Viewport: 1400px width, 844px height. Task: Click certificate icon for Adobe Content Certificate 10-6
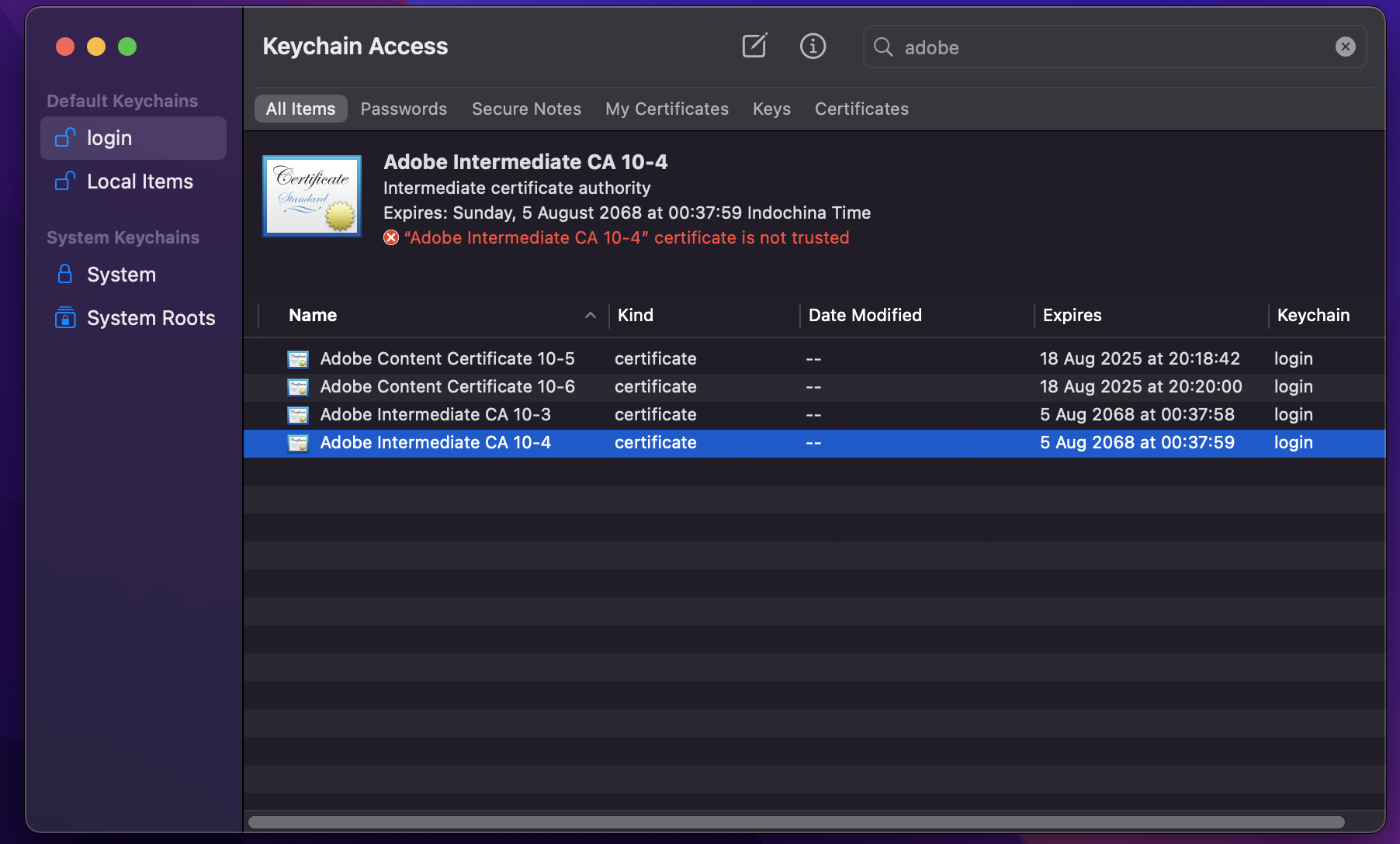coord(298,387)
